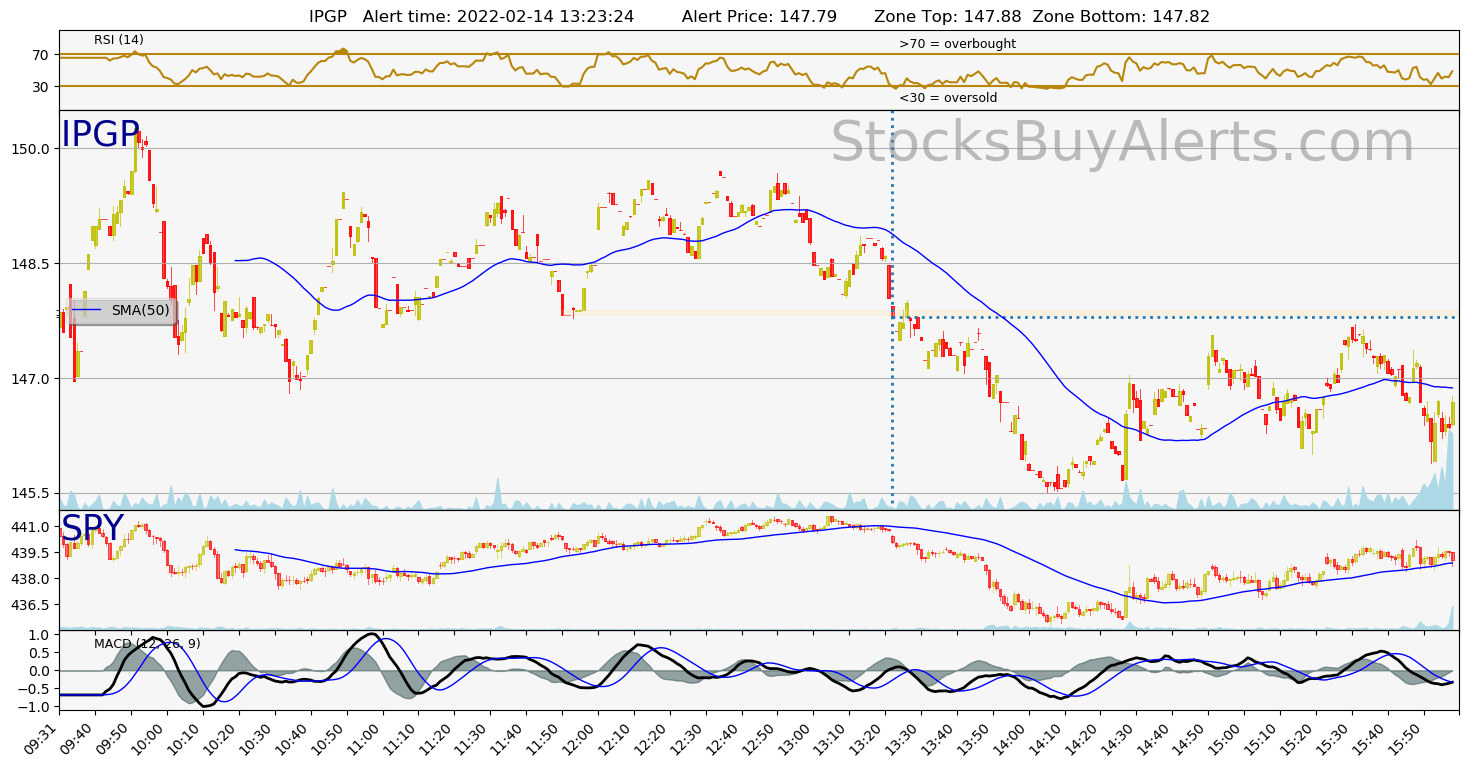Viewport: 1474px width, 768px height.
Task: Click the MACD 0.0 axis label
Action: (x=40, y=671)
